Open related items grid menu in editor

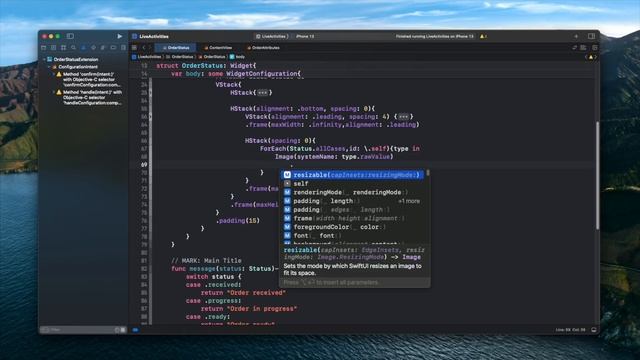pos(134,48)
